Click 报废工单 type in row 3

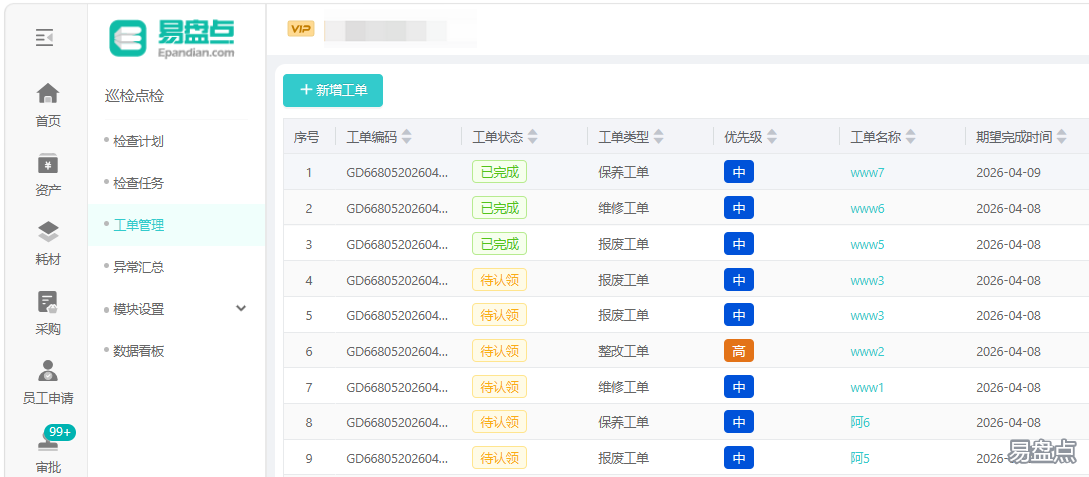pos(624,244)
